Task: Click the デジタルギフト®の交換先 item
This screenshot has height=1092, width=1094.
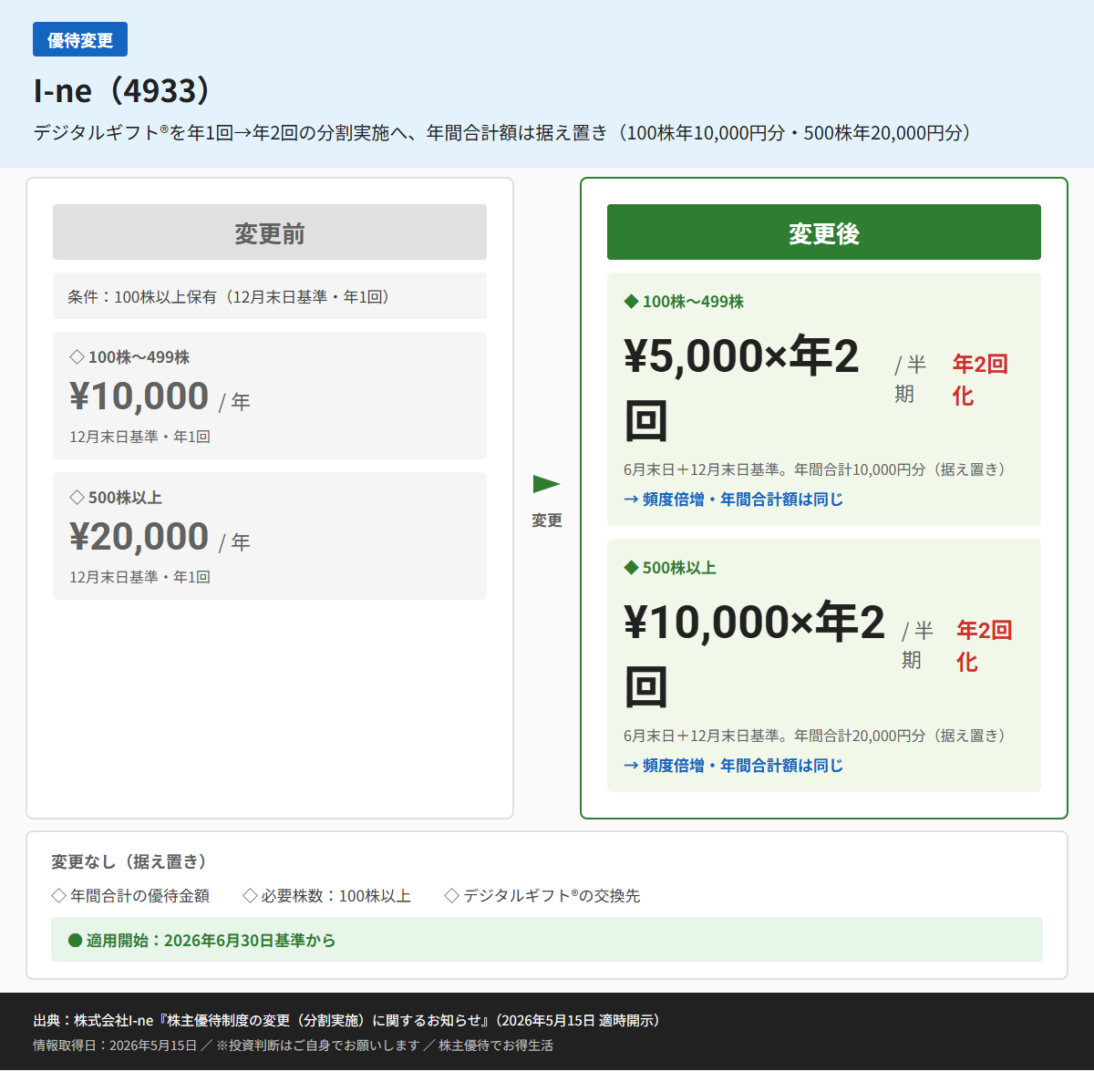Action: coord(552,896)
